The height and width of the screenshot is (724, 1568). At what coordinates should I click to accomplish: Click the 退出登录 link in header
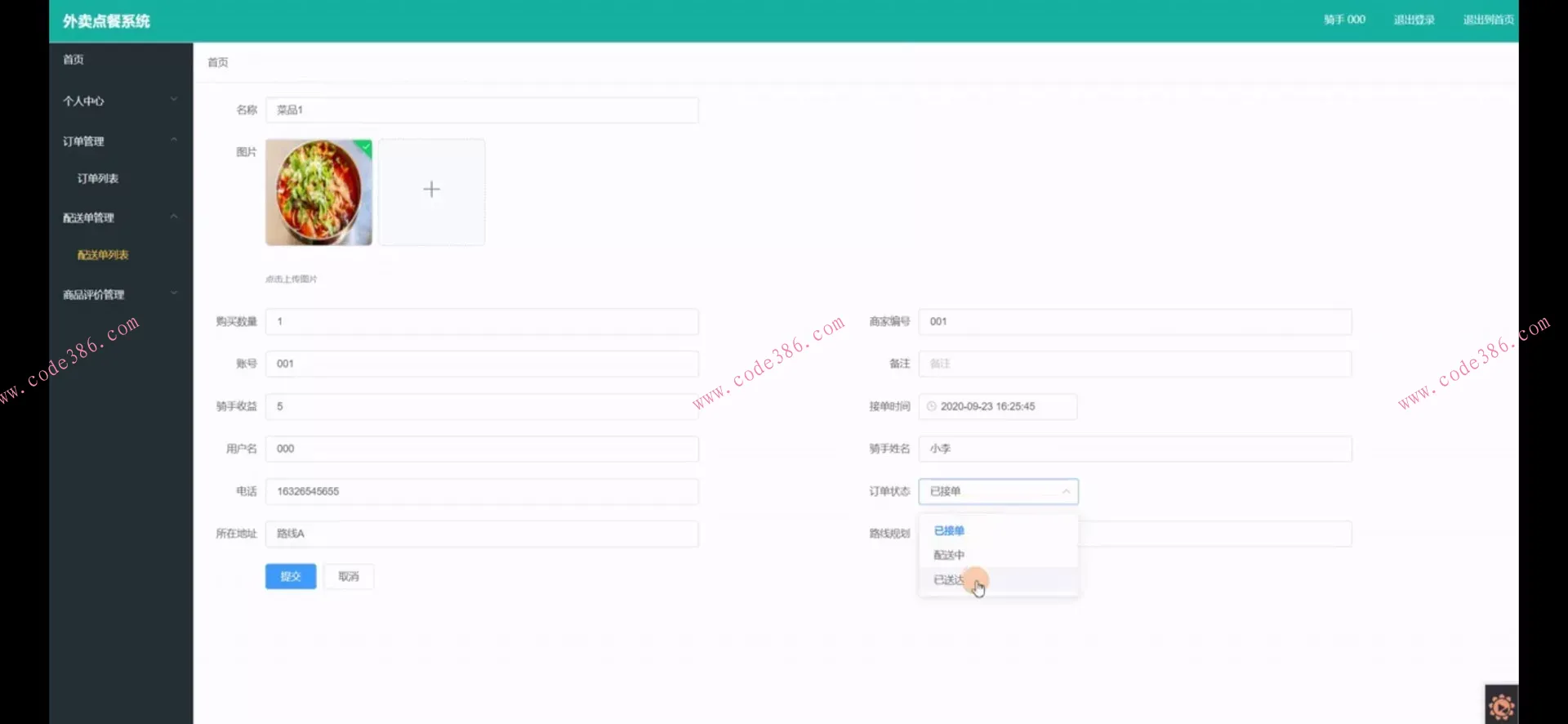(x=1414, y=20)
